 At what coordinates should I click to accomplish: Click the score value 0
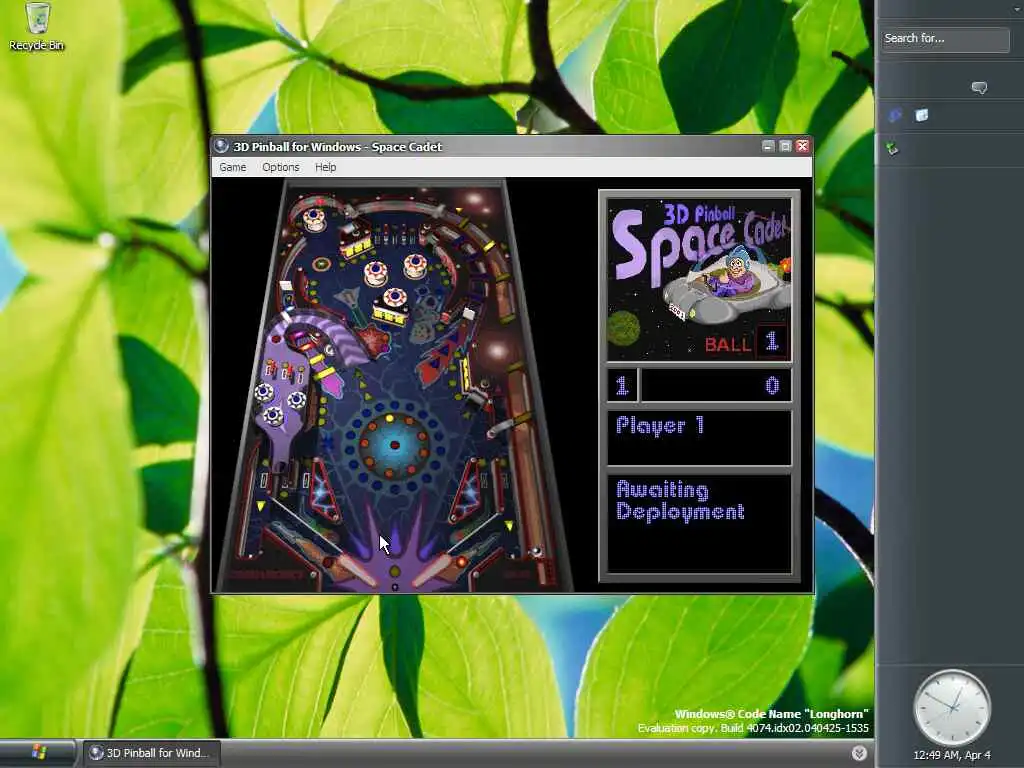[773, 385]
